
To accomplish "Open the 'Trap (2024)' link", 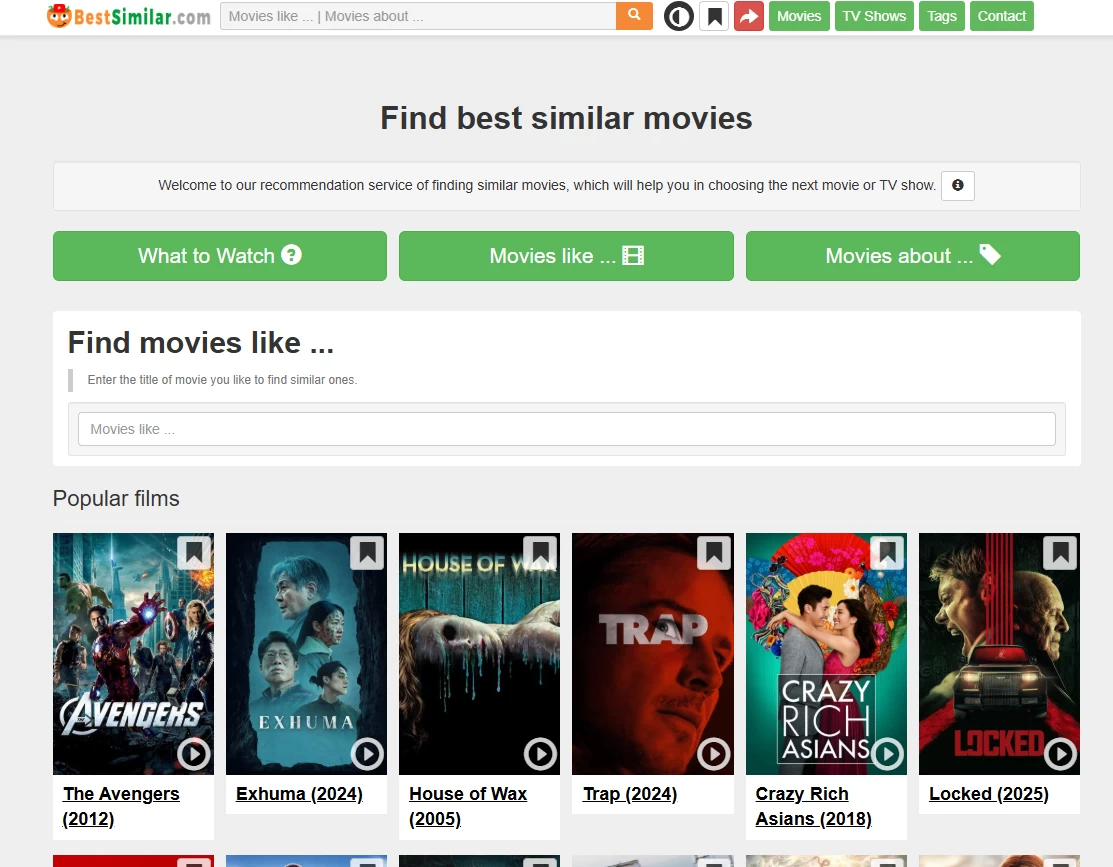I will pyautogui.click(x=629, y=793).
